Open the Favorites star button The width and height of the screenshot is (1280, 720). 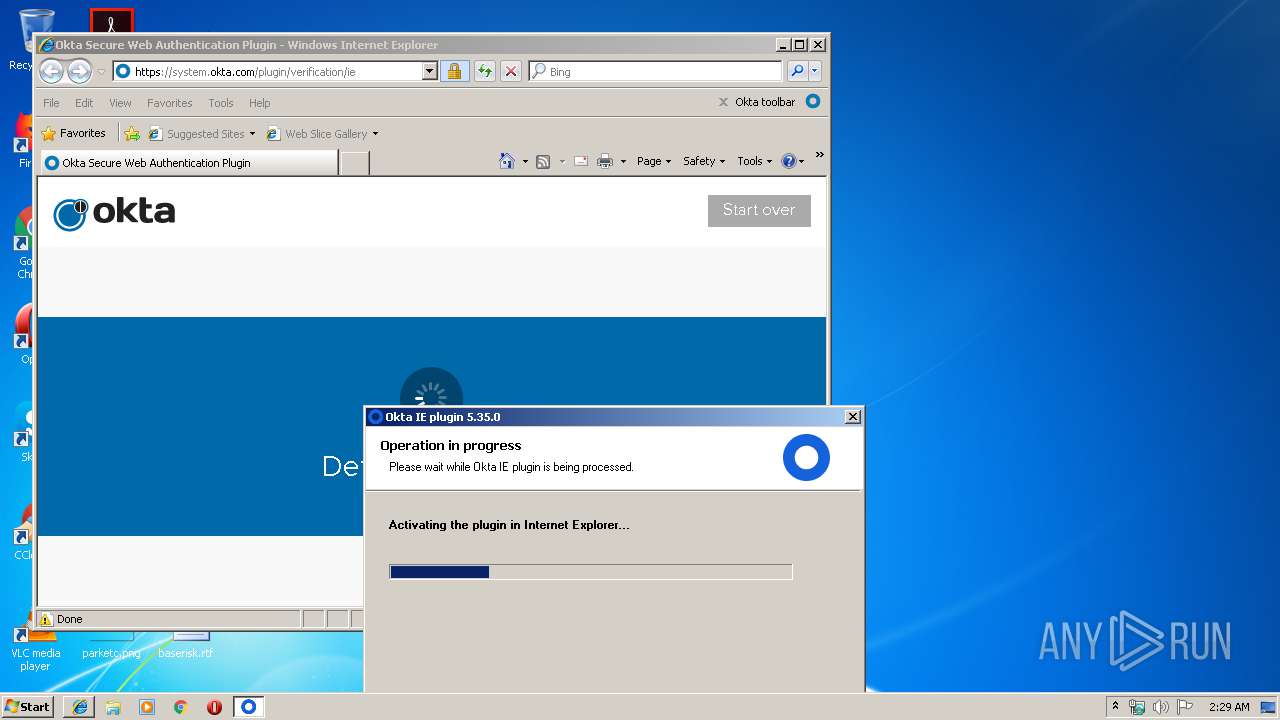coord(73,133)
